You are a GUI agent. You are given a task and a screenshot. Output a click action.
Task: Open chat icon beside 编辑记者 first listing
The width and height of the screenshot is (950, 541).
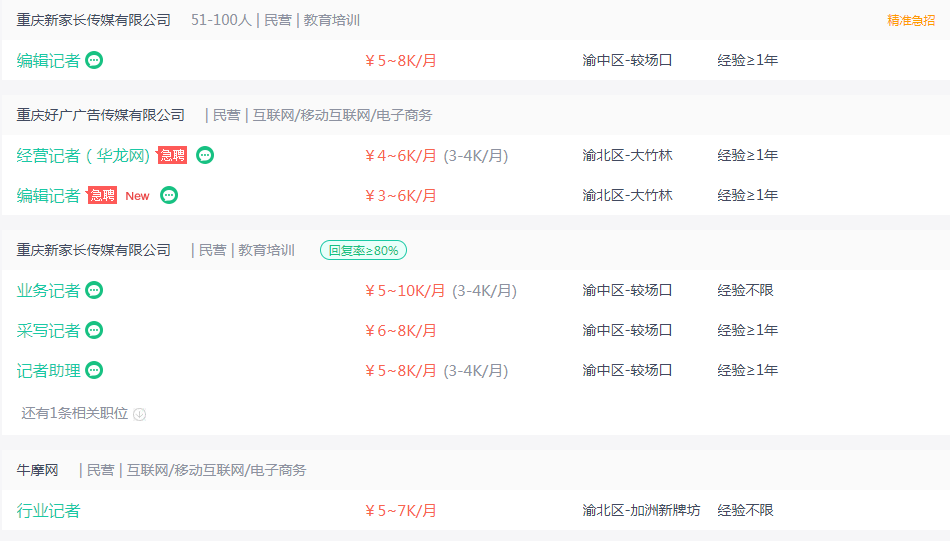click(94, 60)
